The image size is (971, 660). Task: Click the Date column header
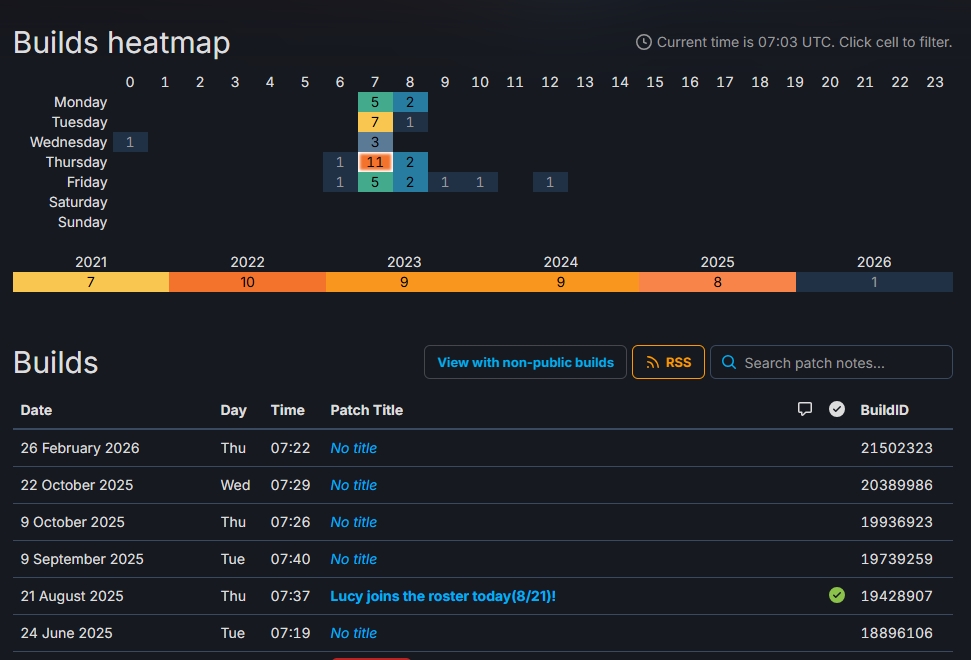(x=36, y=410)
